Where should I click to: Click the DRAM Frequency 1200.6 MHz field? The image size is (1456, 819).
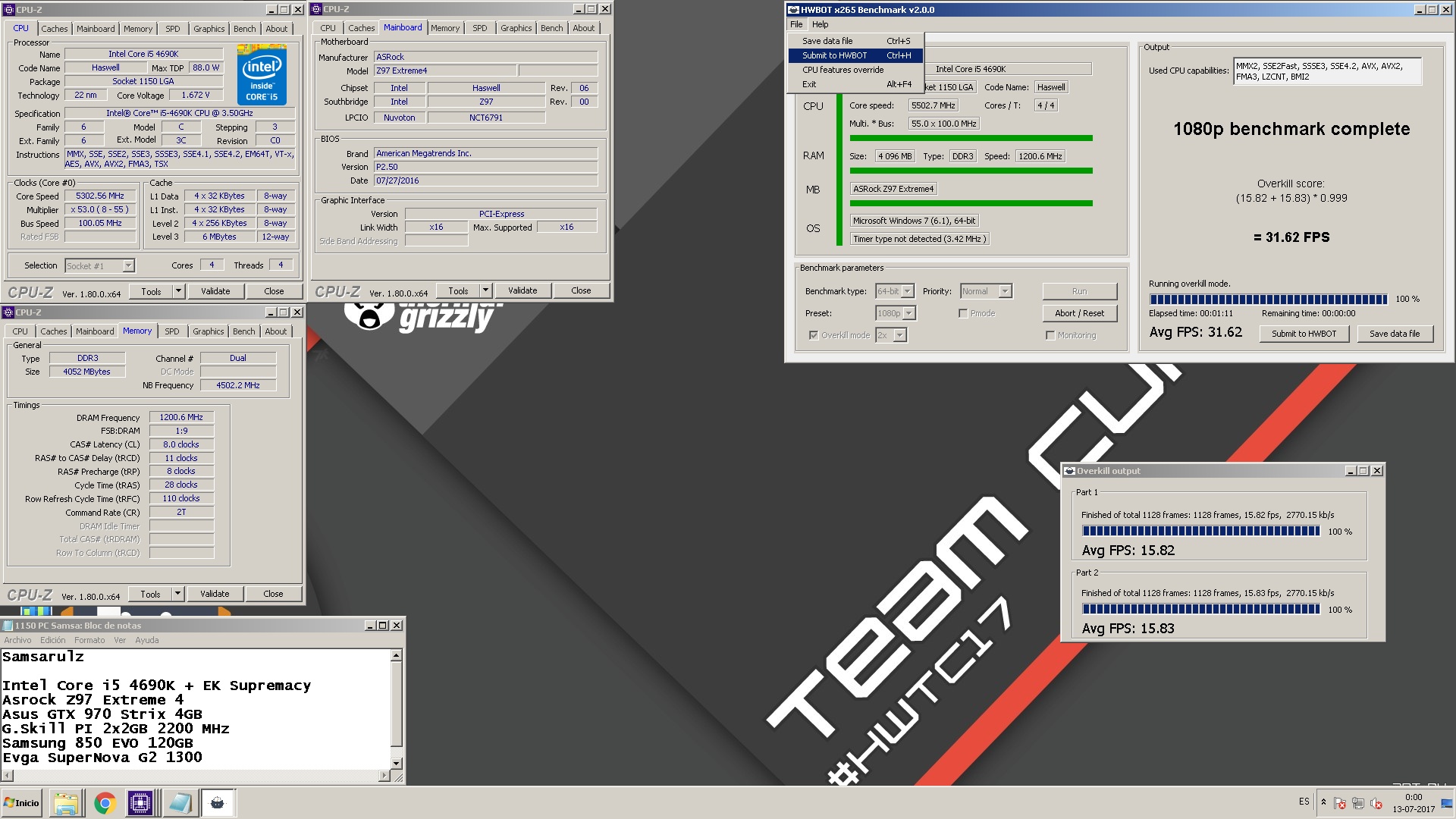[x=181, y=417]
